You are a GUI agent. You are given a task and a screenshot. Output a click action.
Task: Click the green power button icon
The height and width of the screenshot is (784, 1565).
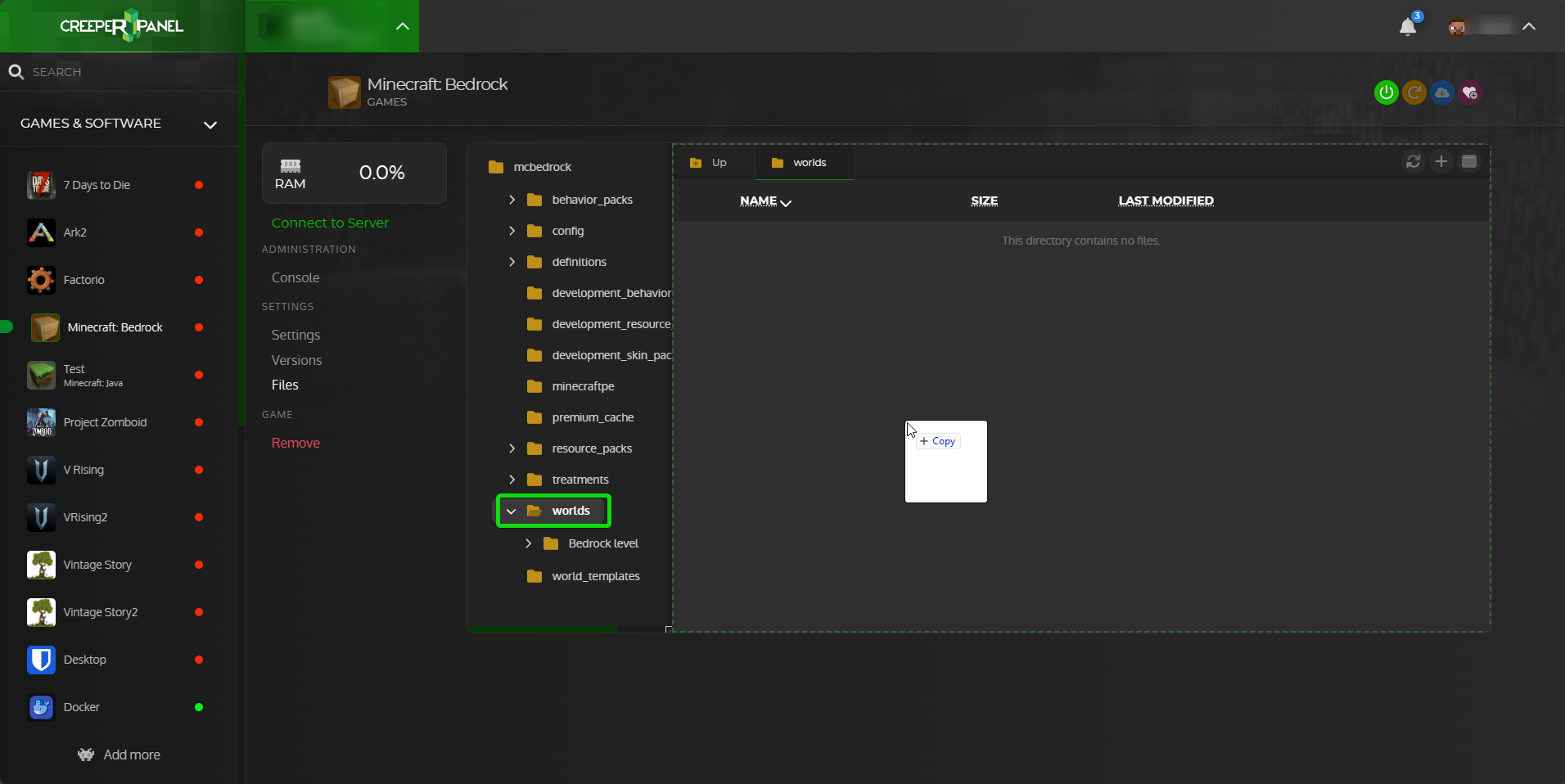[x=1386, y=92]
